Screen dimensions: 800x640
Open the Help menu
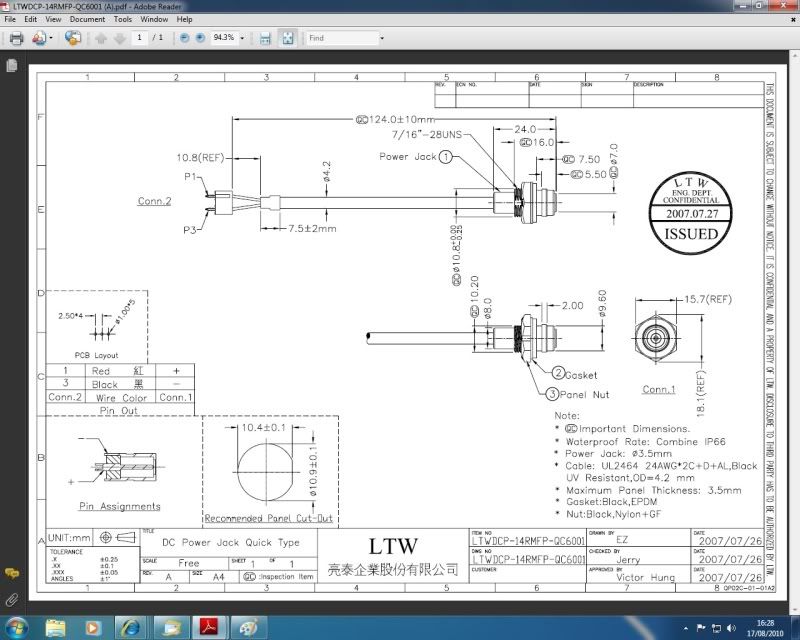pyautogui.click(x=184, y=19)
